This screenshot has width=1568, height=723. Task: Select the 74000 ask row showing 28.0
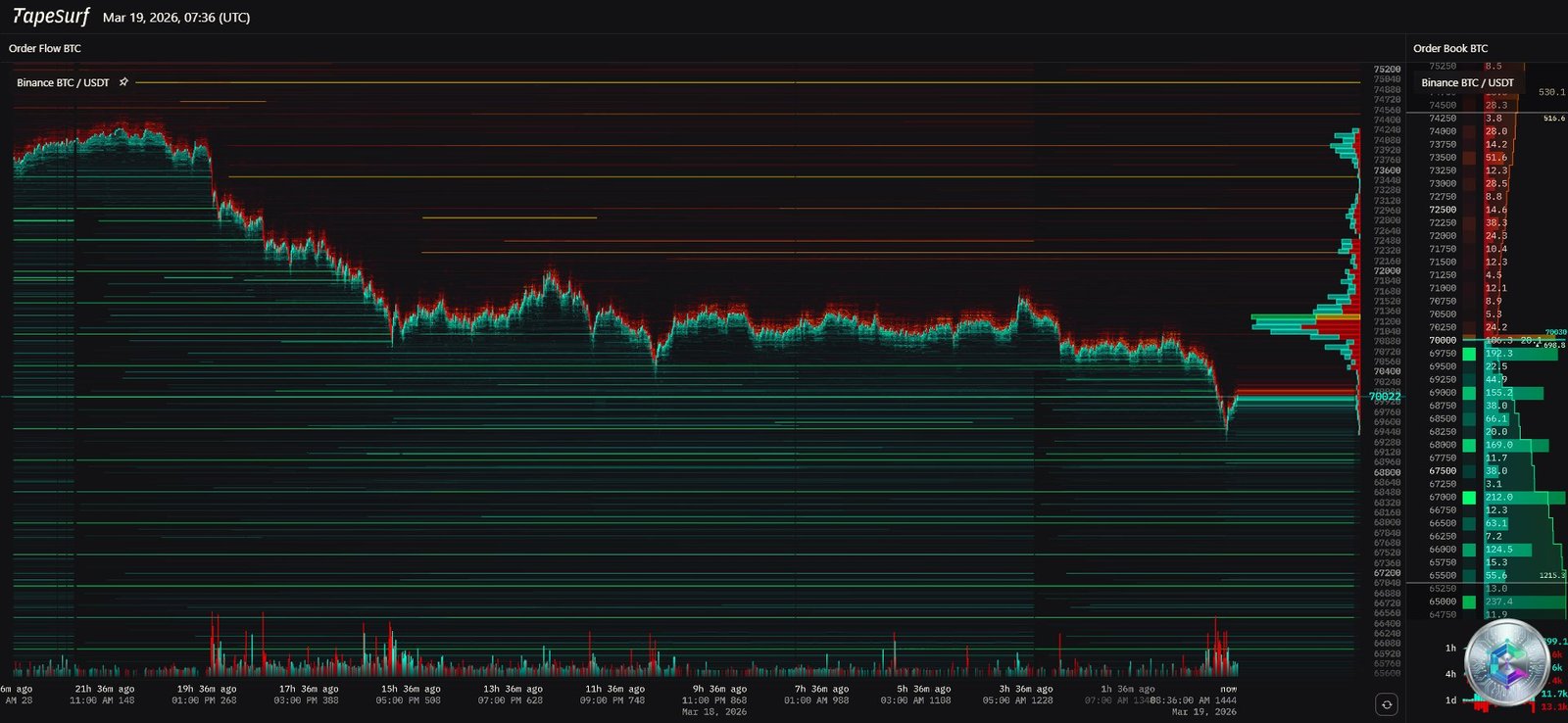1486,131
